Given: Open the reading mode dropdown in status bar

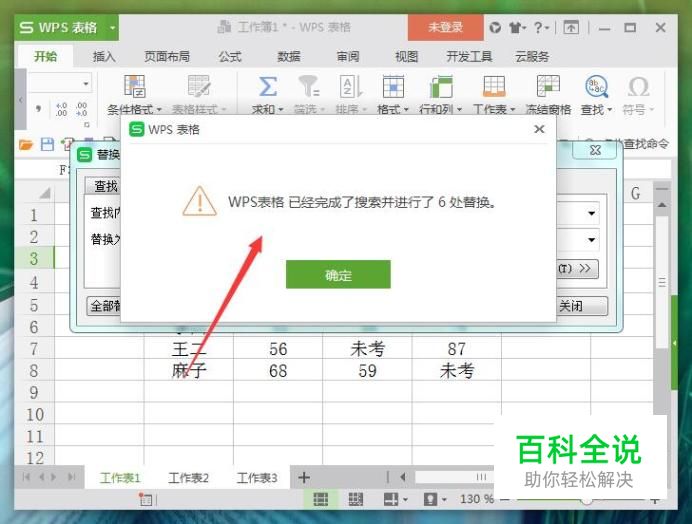Looking at the screenshot, I should tap(406, 500).
